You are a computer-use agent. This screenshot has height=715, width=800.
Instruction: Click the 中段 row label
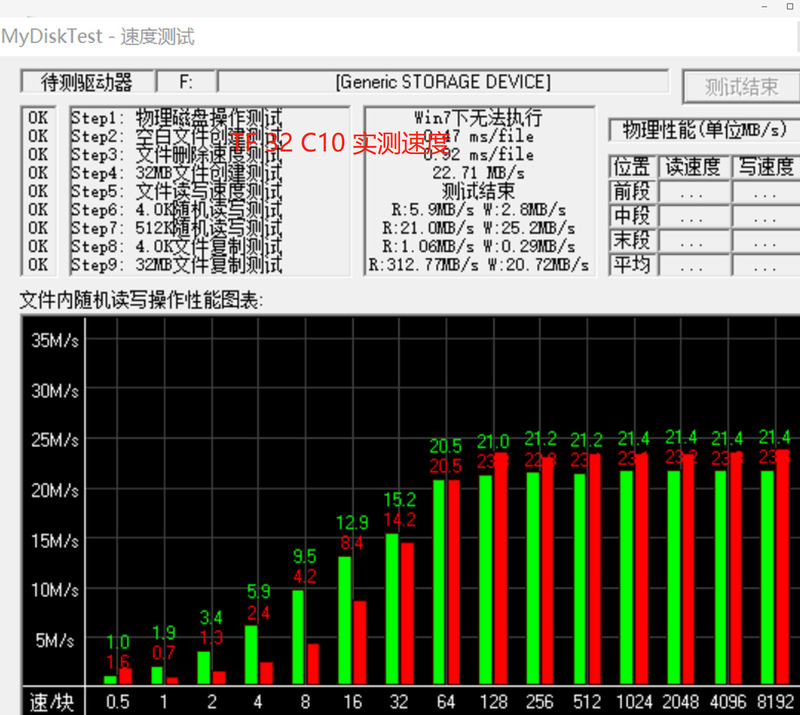[x=632, y=216]
